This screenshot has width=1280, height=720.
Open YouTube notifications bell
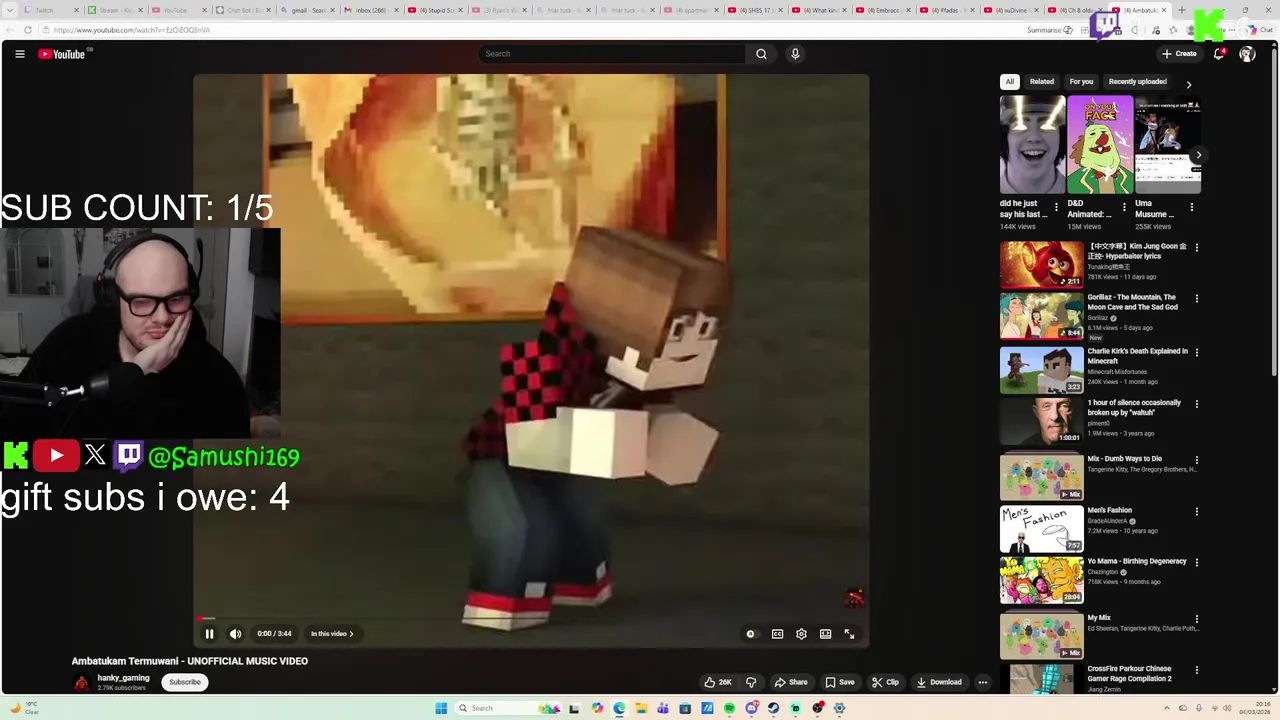(1218, 54)
